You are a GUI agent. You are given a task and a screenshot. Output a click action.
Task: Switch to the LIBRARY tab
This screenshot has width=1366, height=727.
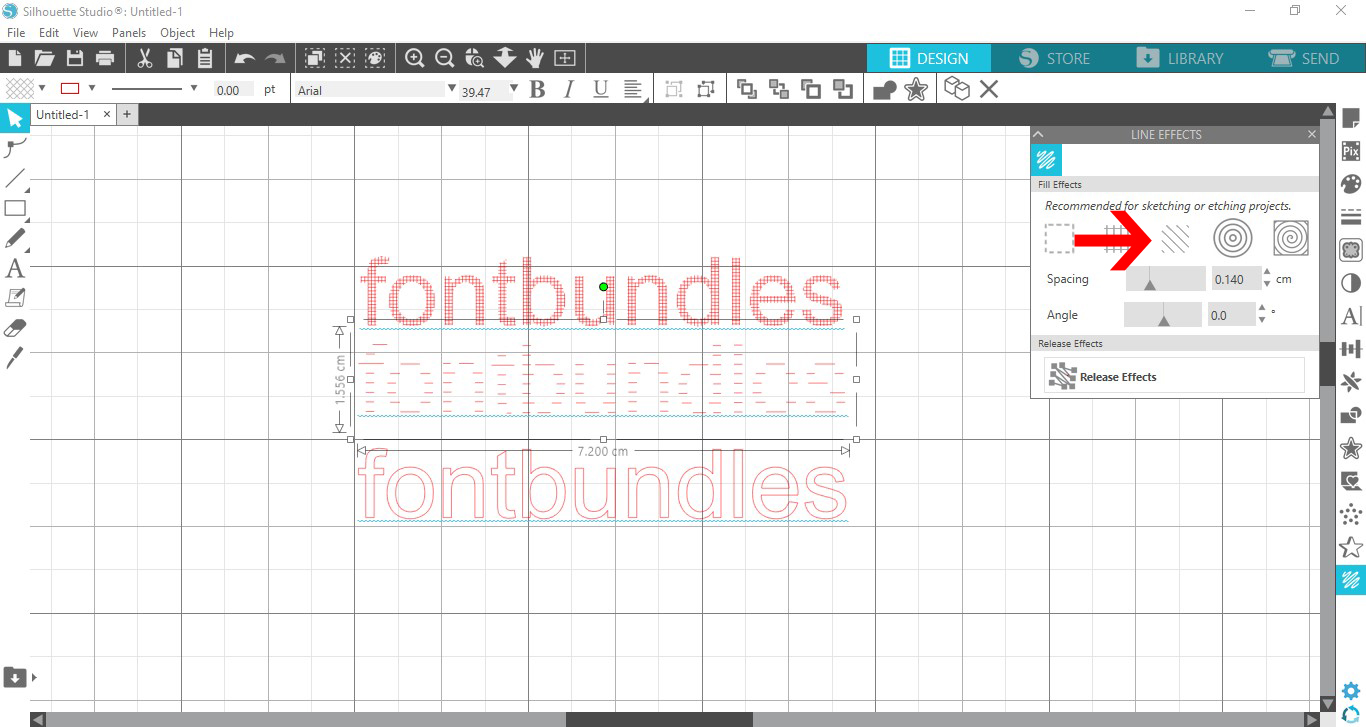(x=1180, y=58)
